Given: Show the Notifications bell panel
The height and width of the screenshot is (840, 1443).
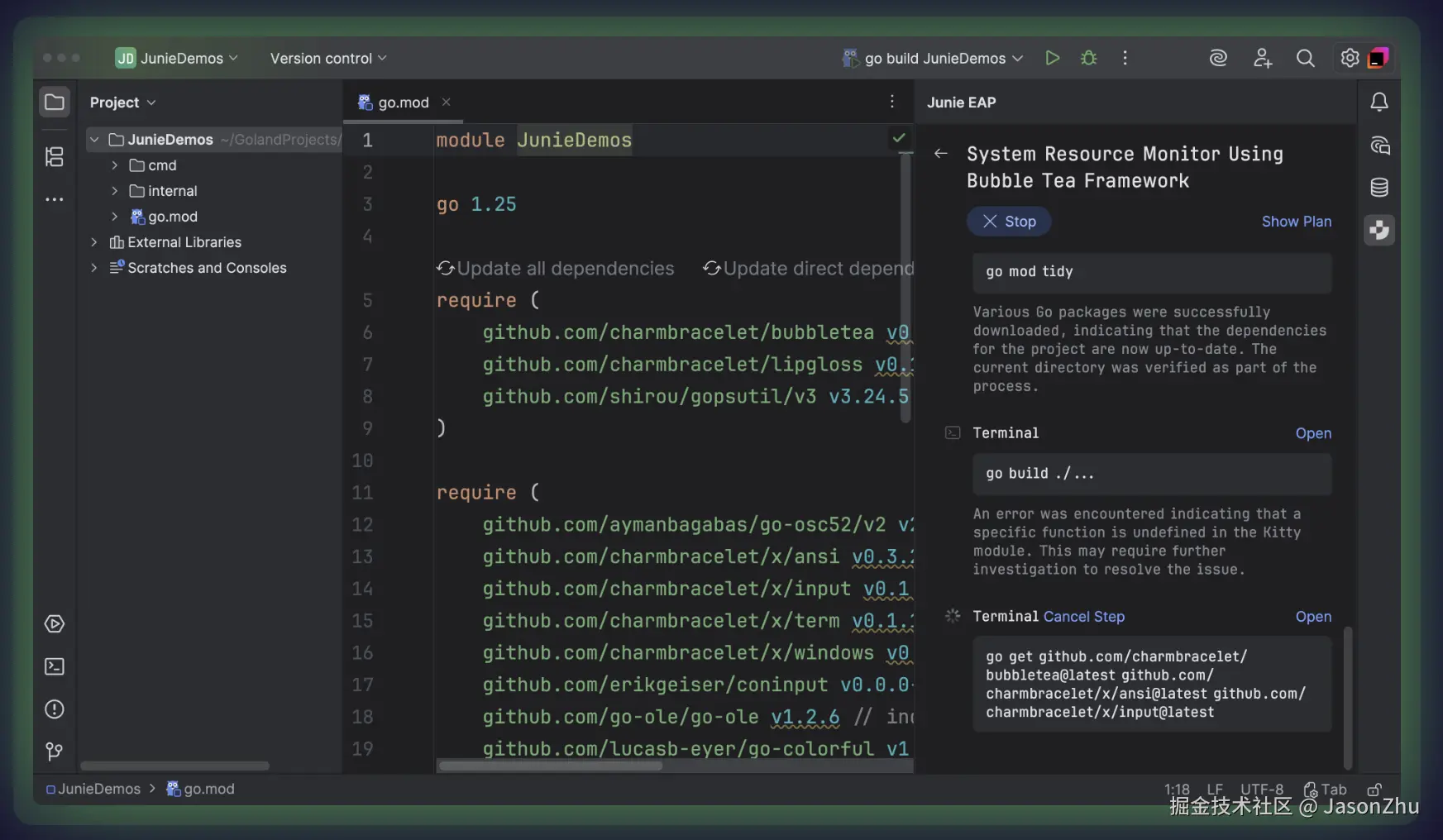Looking at the screenshot, I should 1379,103.
